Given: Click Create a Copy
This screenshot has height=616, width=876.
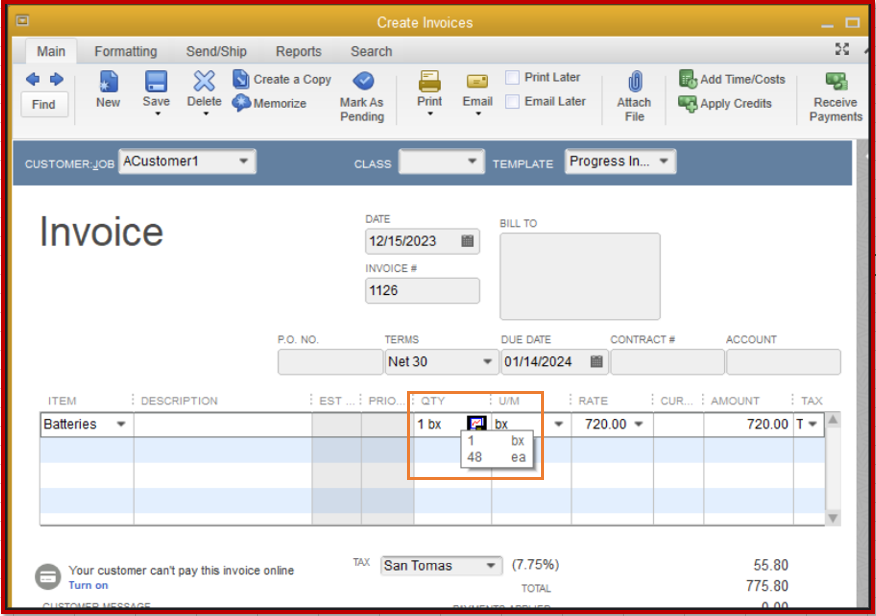Looking at the screenshot, I should coord(282,79).
